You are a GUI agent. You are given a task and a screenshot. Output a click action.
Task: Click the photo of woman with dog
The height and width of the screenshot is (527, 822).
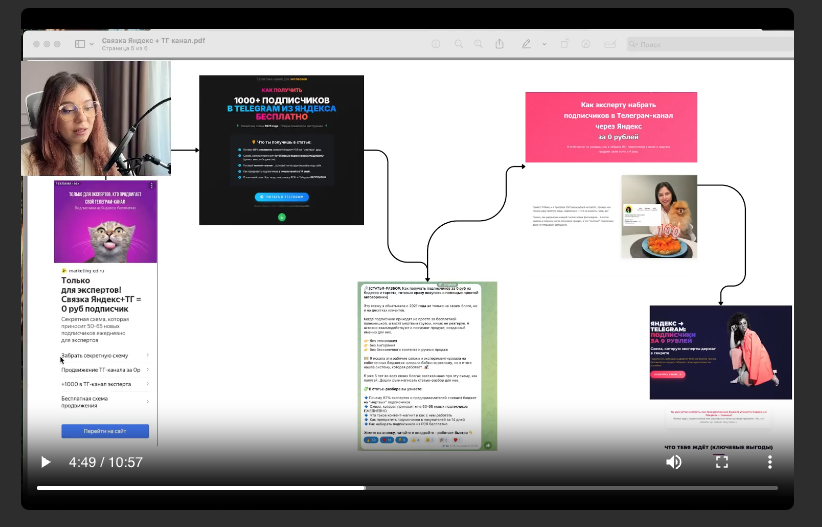click(x=659, y=217)
